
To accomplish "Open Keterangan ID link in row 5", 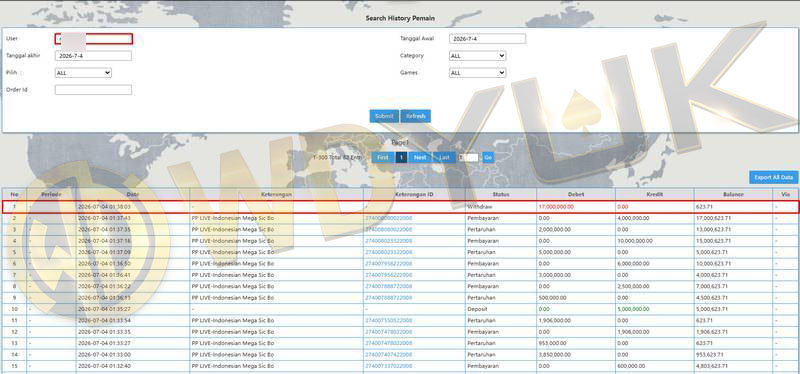I will point(389,252).
